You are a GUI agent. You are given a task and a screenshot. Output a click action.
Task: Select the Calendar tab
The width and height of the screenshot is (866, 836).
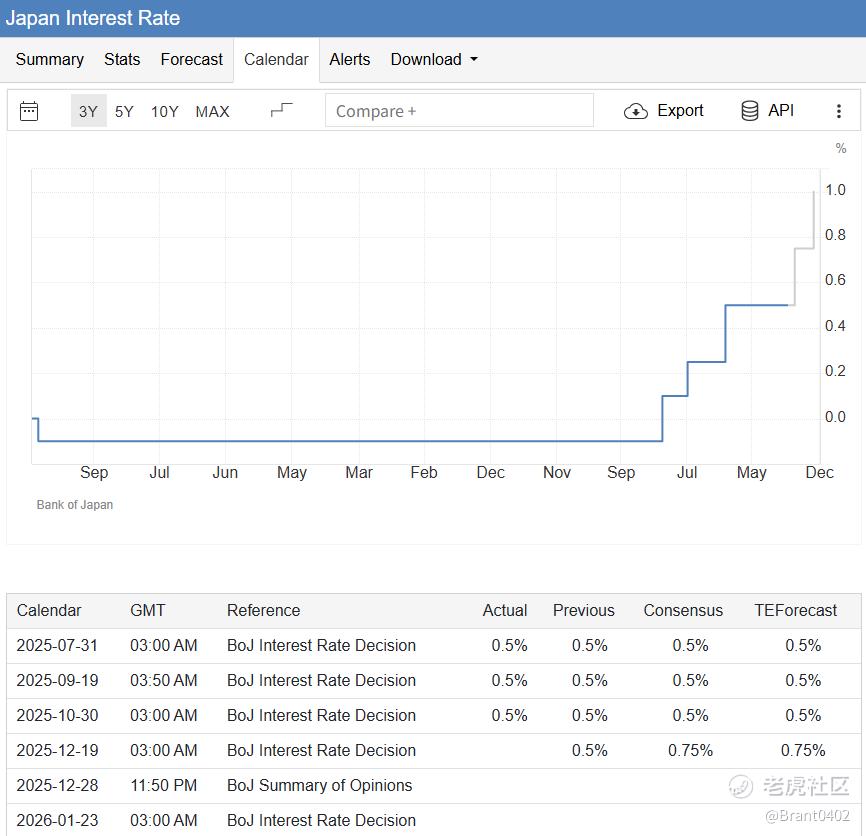276,59
